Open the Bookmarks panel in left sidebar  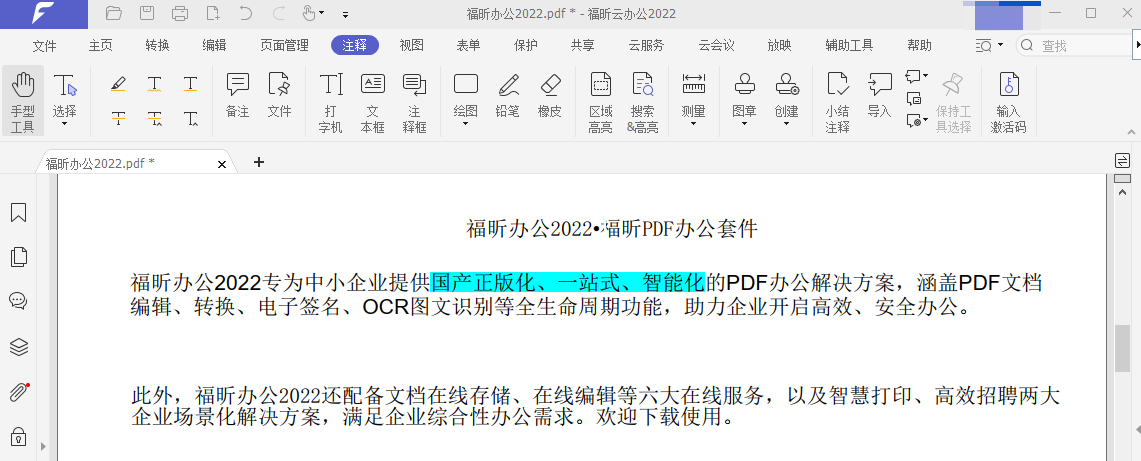coord(18,212)
